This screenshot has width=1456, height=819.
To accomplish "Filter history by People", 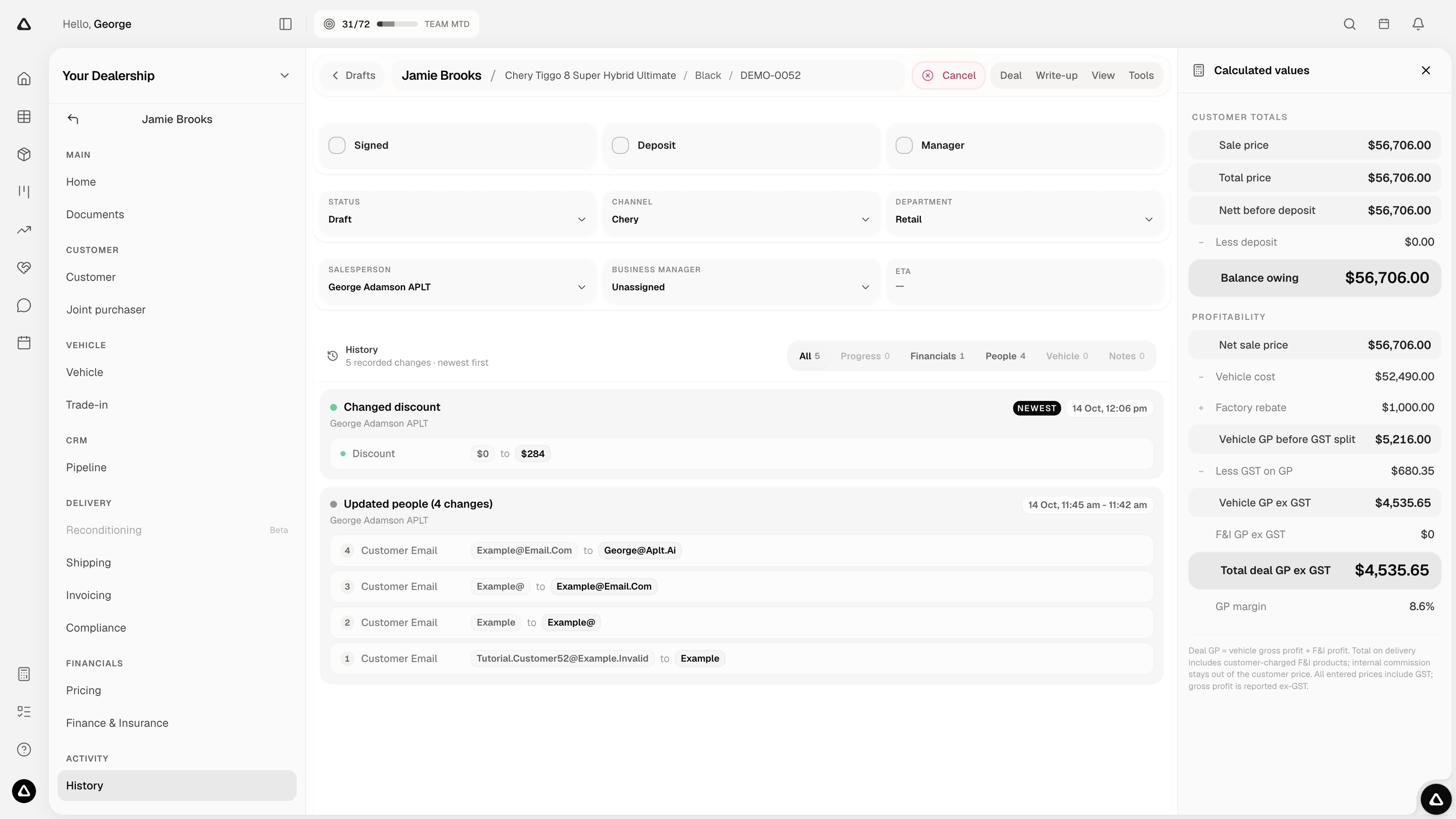I will (1005, 356).
